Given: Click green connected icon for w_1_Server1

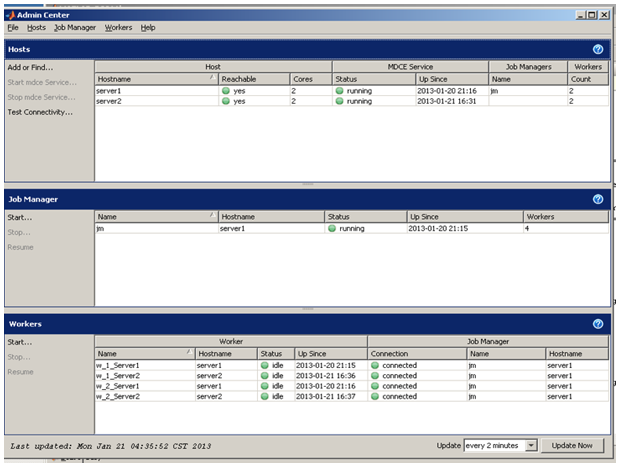Looking at the screenshot, I should 375,365.
